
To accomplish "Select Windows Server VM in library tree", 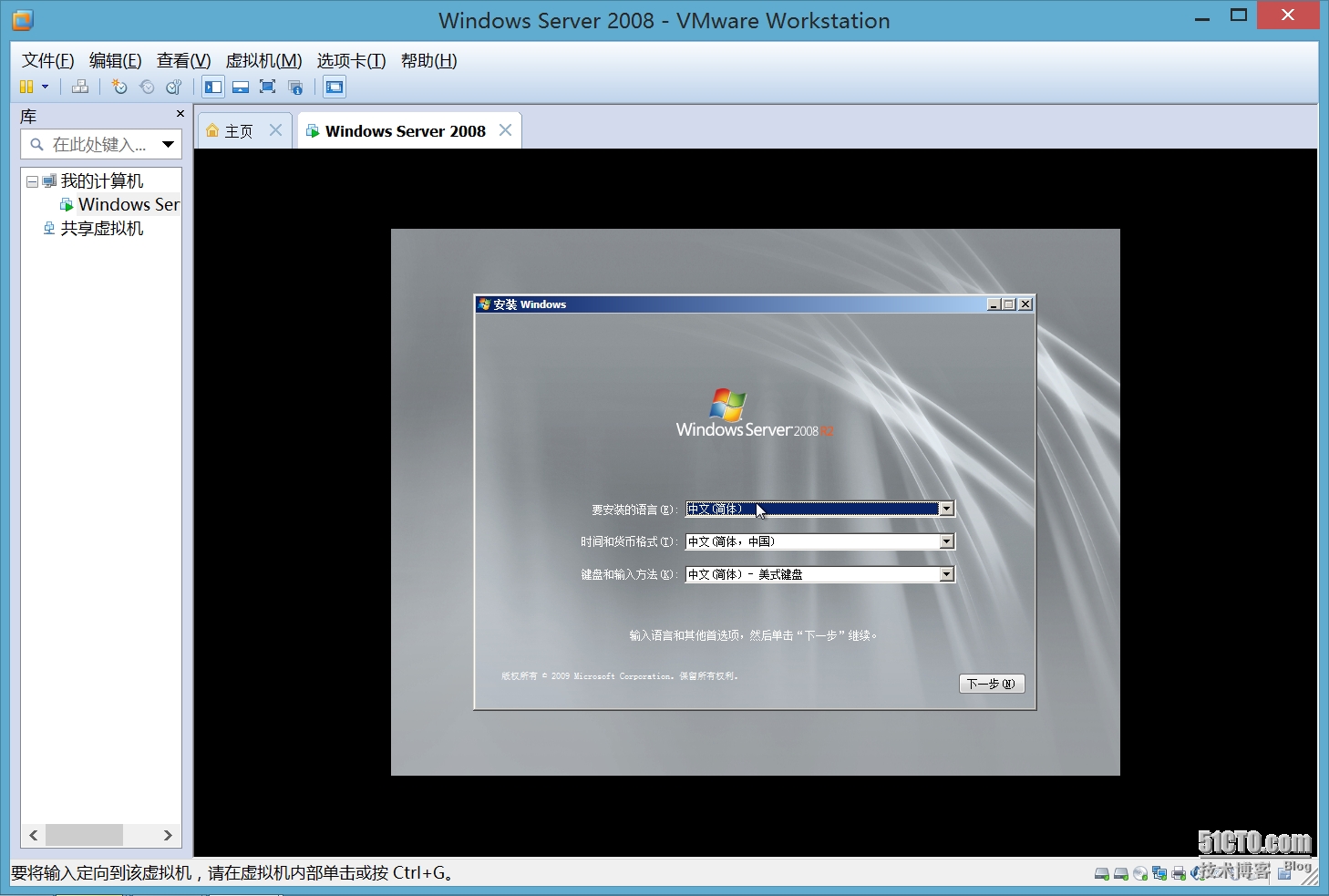I will (x=129, y=204).
